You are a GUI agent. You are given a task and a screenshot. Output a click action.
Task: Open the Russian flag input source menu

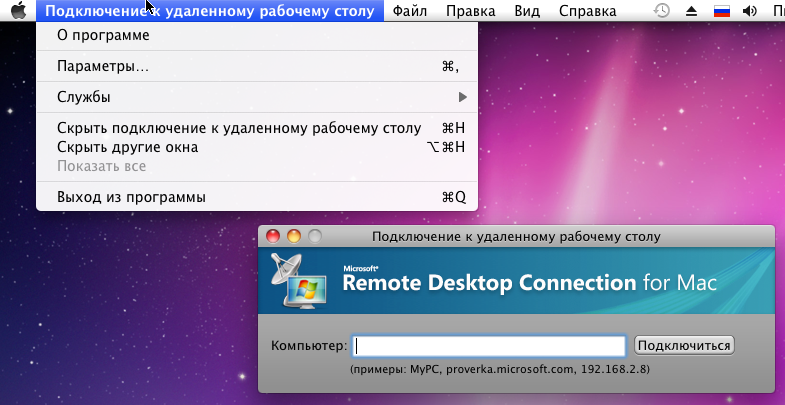(721, 11)
